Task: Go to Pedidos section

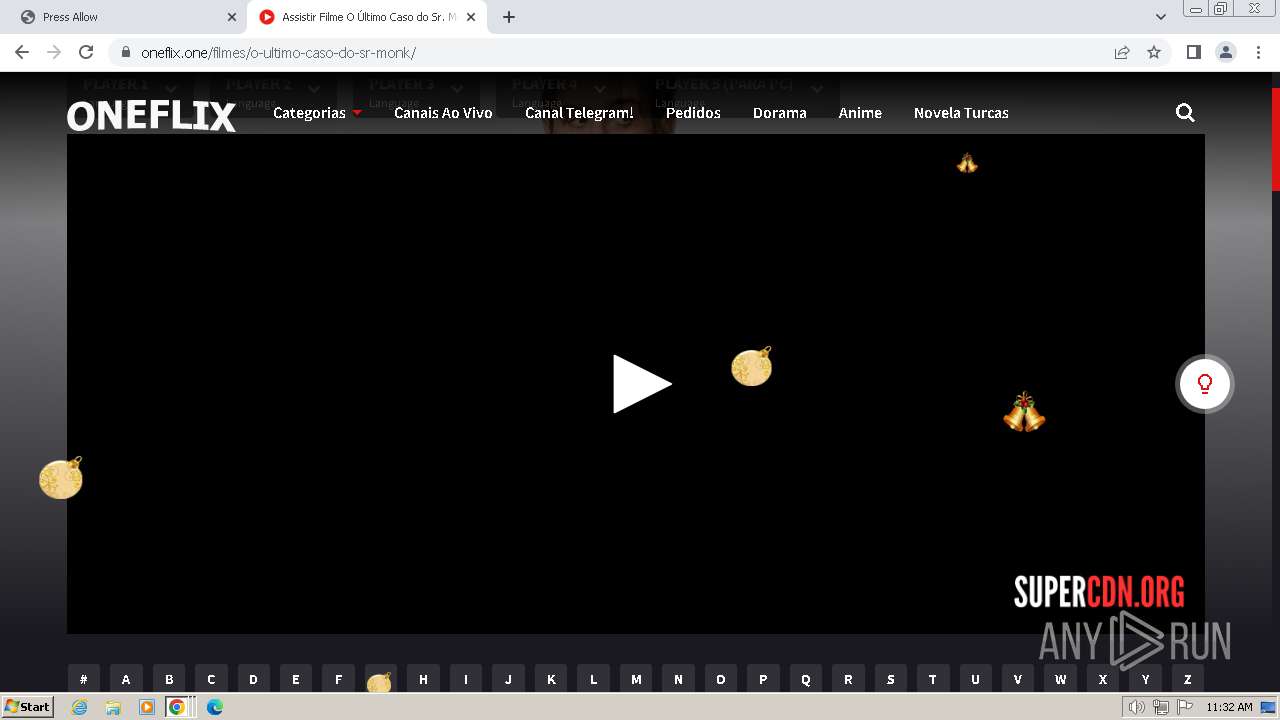Action: tap(693, 113)
